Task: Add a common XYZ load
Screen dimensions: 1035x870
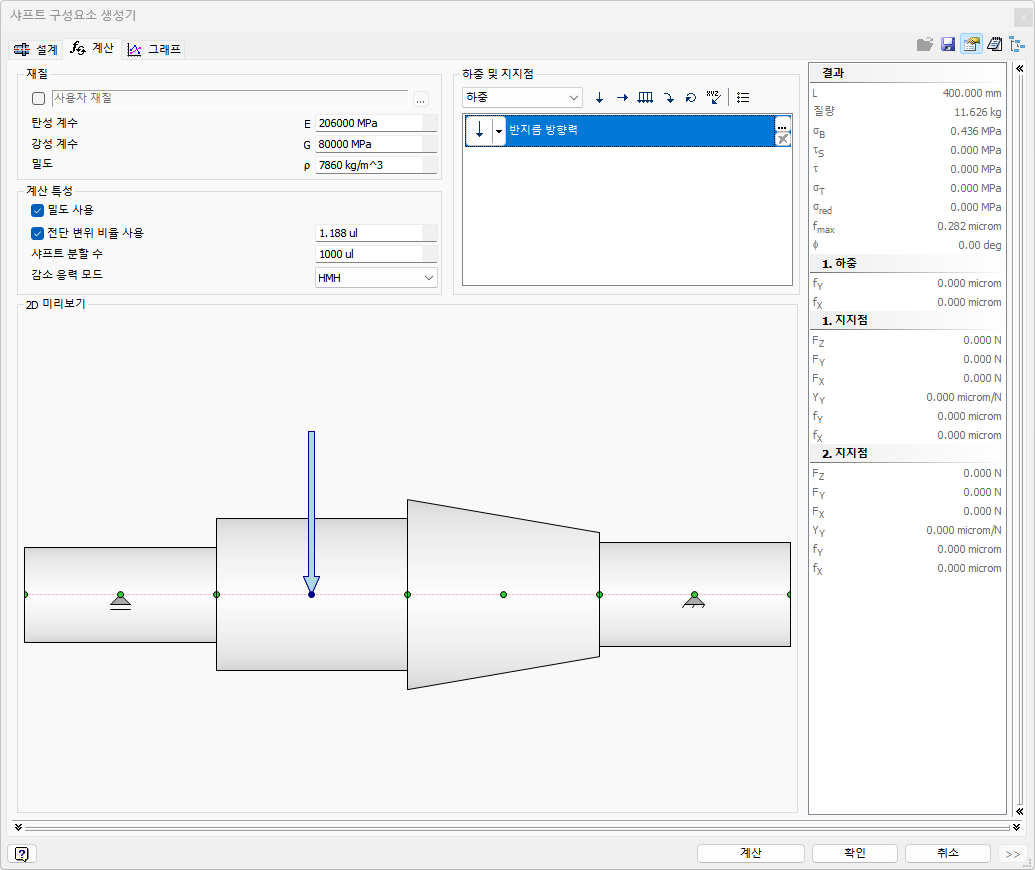Action: point(714,98)
